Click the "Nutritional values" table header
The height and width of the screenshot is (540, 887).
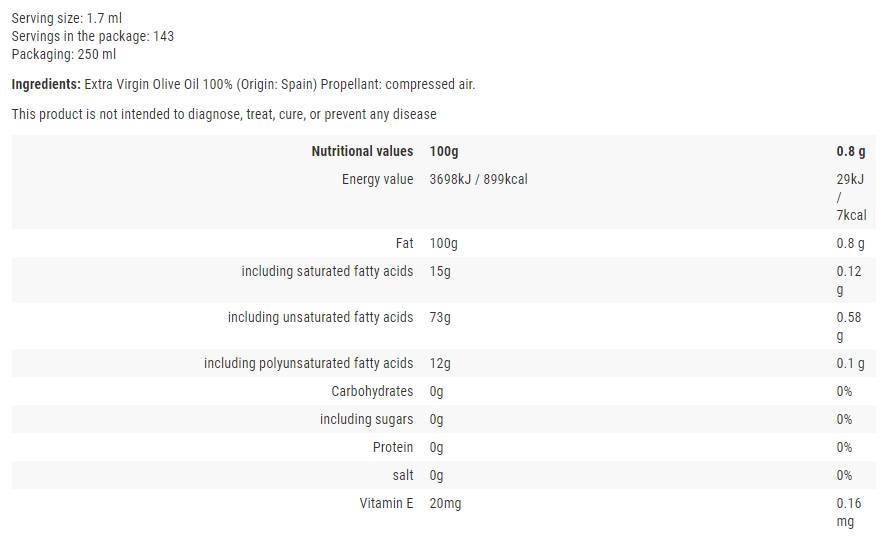(362, 151)
